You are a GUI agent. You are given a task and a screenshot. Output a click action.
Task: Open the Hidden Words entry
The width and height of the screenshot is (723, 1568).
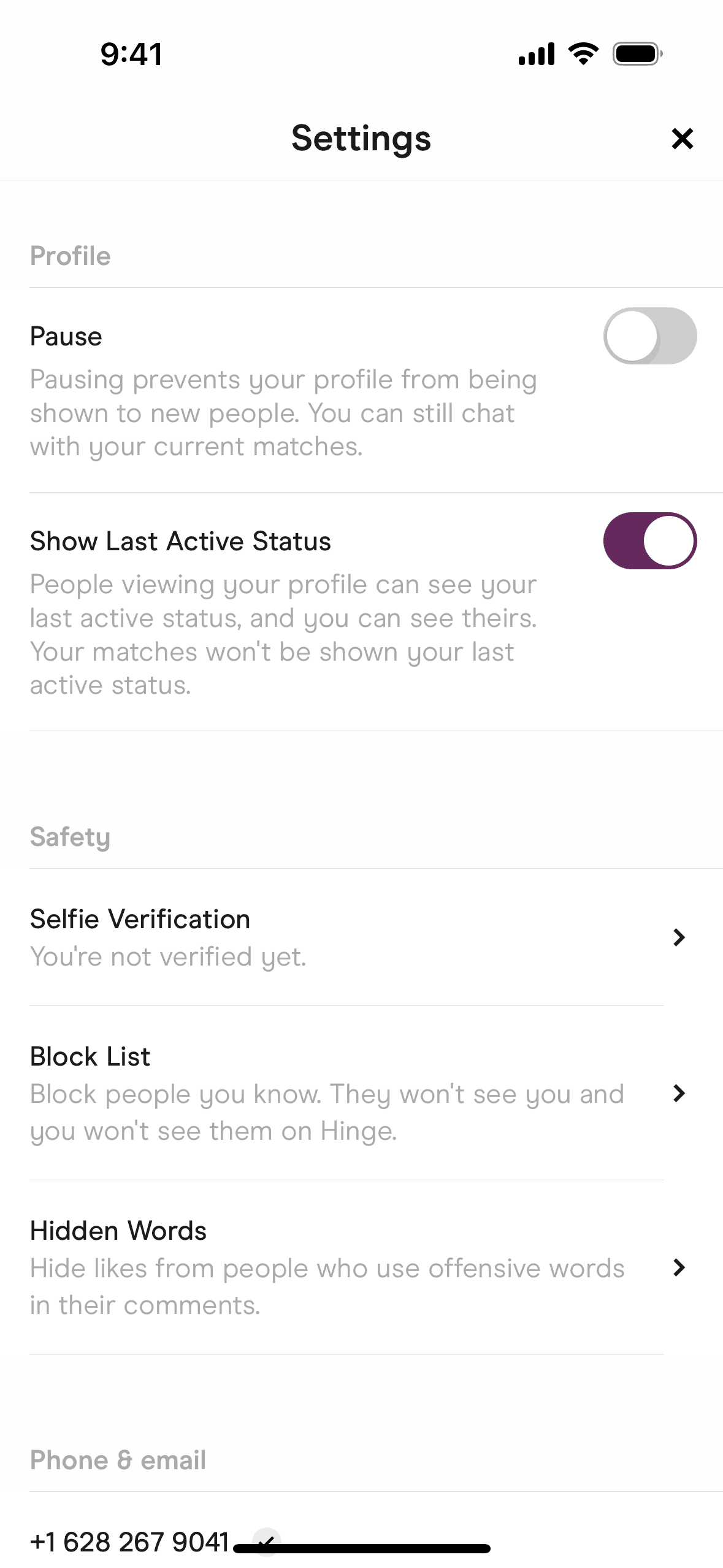point(118,1231)
